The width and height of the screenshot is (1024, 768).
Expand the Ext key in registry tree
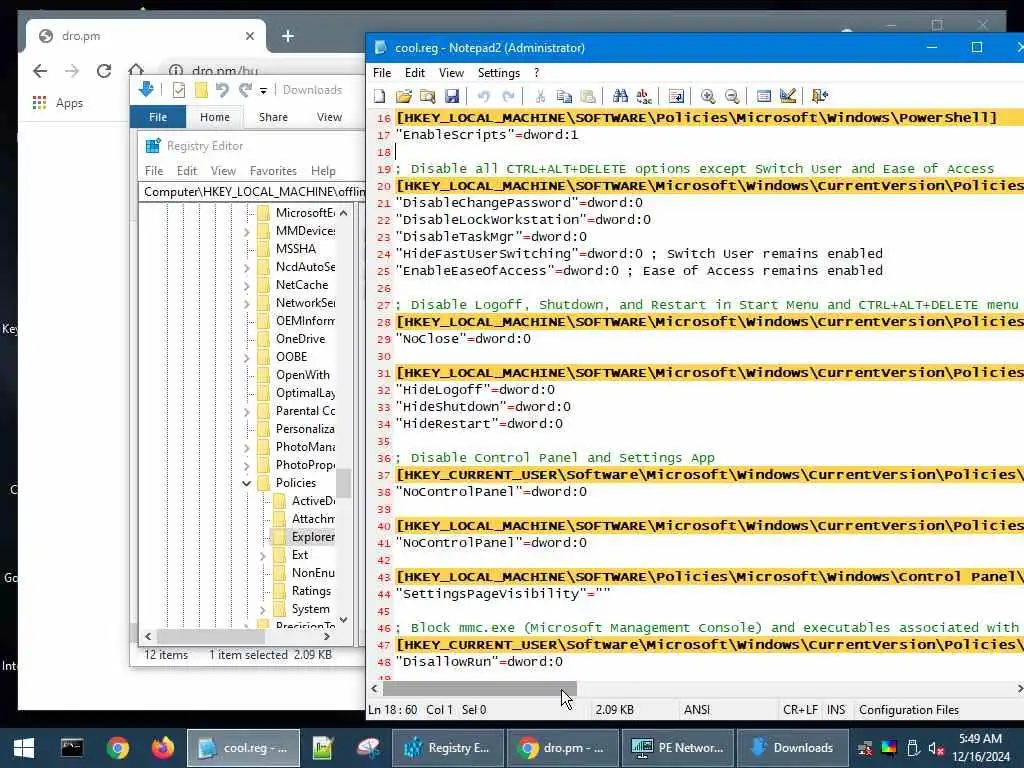(263, 555)
